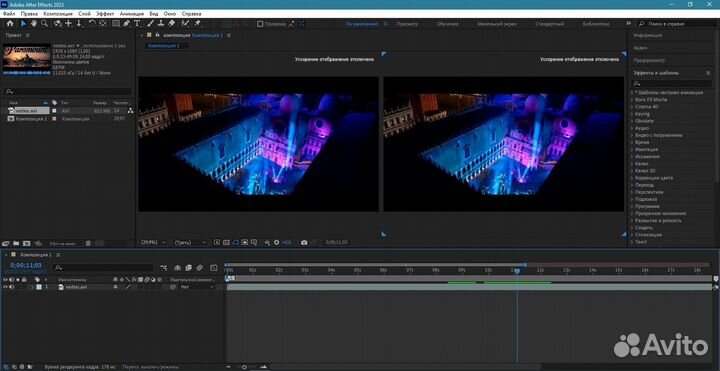The image size is (720, 371).
Task: Click the timeline current time indicator playhead
Action: click(517, 271)
